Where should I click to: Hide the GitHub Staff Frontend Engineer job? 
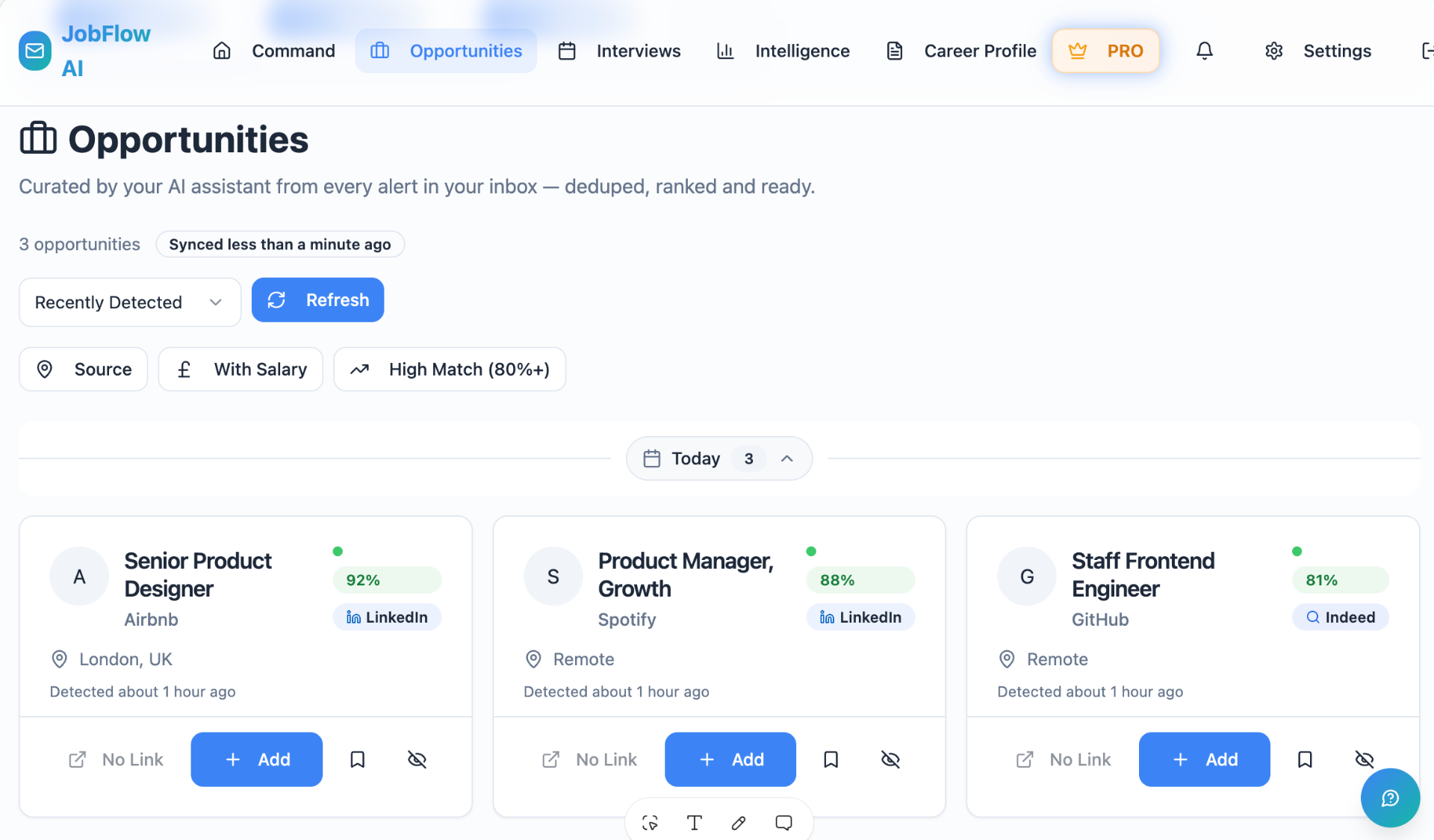pos(1364,759)
